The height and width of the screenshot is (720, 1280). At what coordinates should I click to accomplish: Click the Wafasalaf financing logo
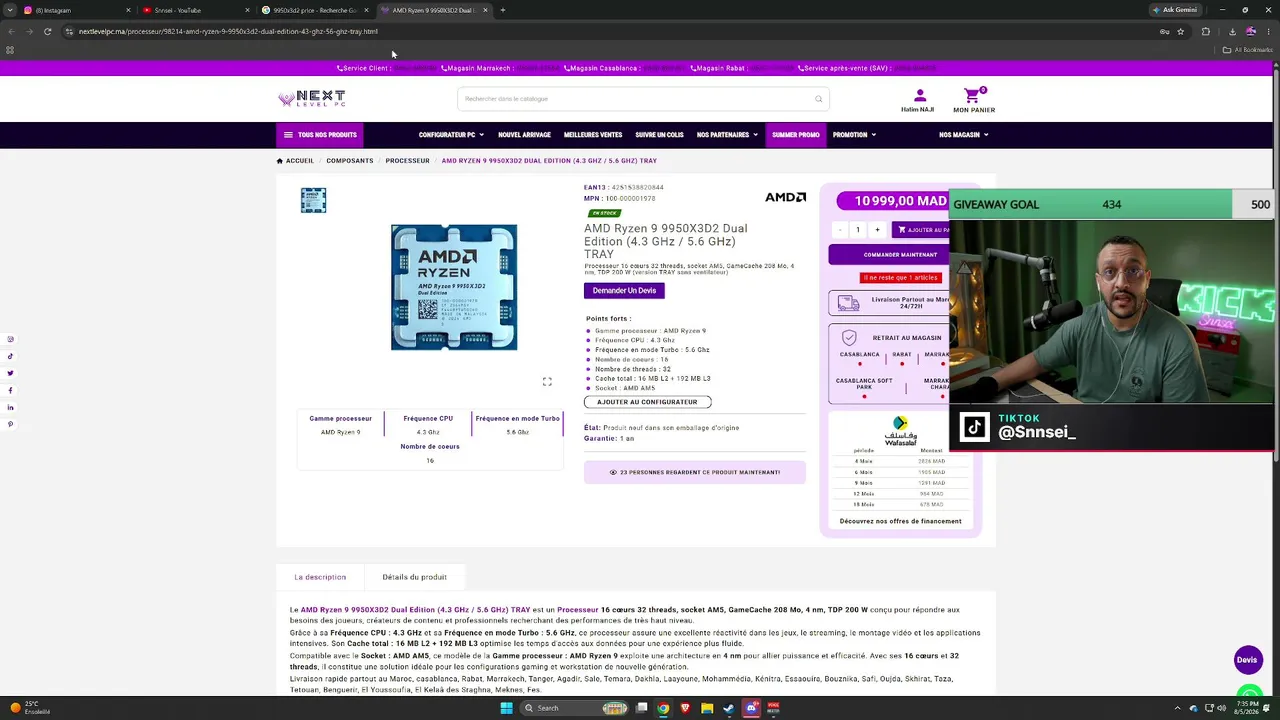[x=900, y=431]
